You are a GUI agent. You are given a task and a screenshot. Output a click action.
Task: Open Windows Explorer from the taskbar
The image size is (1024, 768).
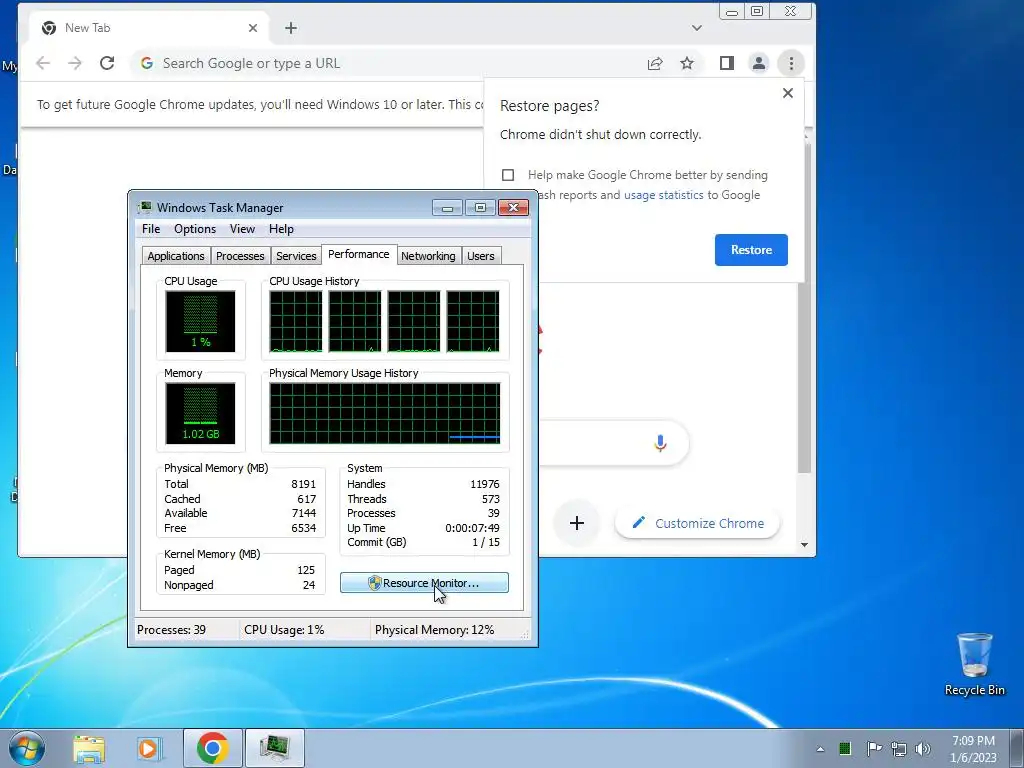tap(89, 749)
